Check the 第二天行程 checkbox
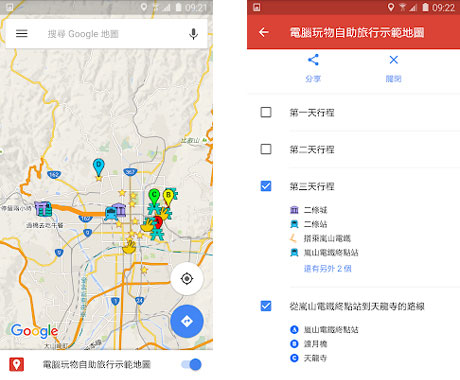Viewport: 460px width, 380px height. [266, 149]
